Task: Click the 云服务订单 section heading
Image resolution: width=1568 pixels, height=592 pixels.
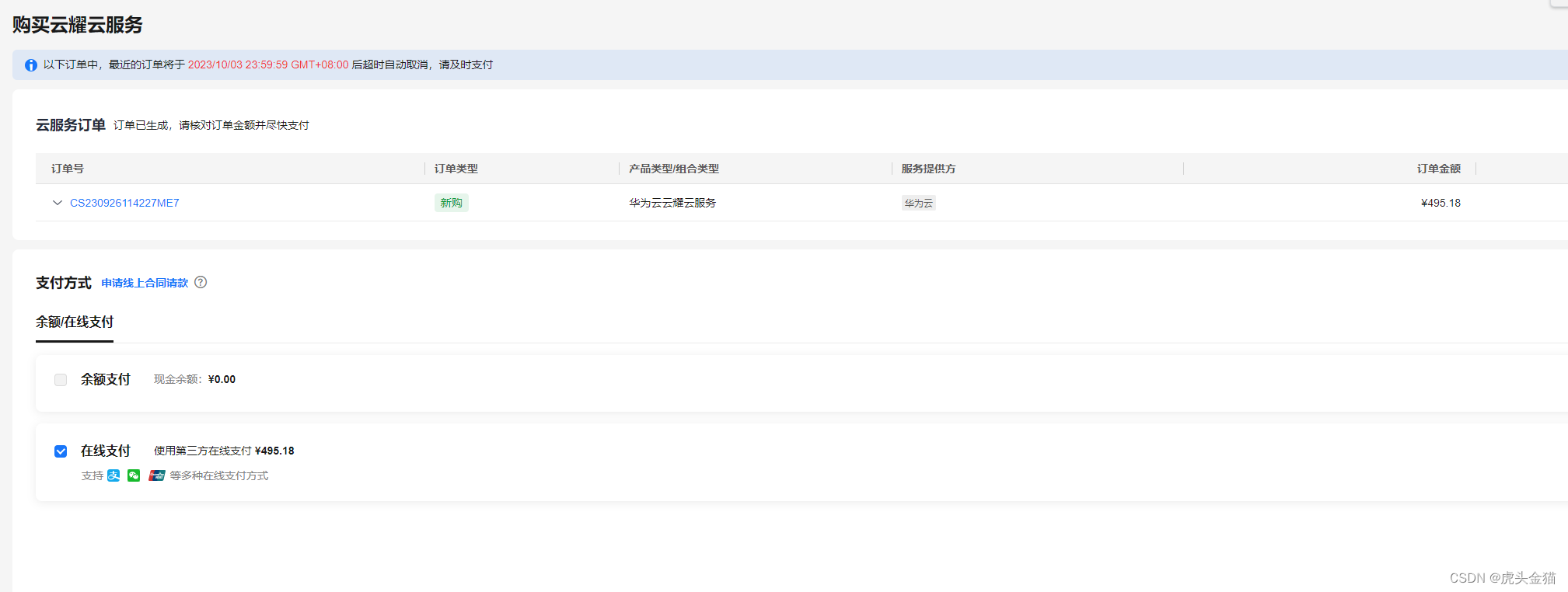Action: pyautogui.click(x=71, y=125)
